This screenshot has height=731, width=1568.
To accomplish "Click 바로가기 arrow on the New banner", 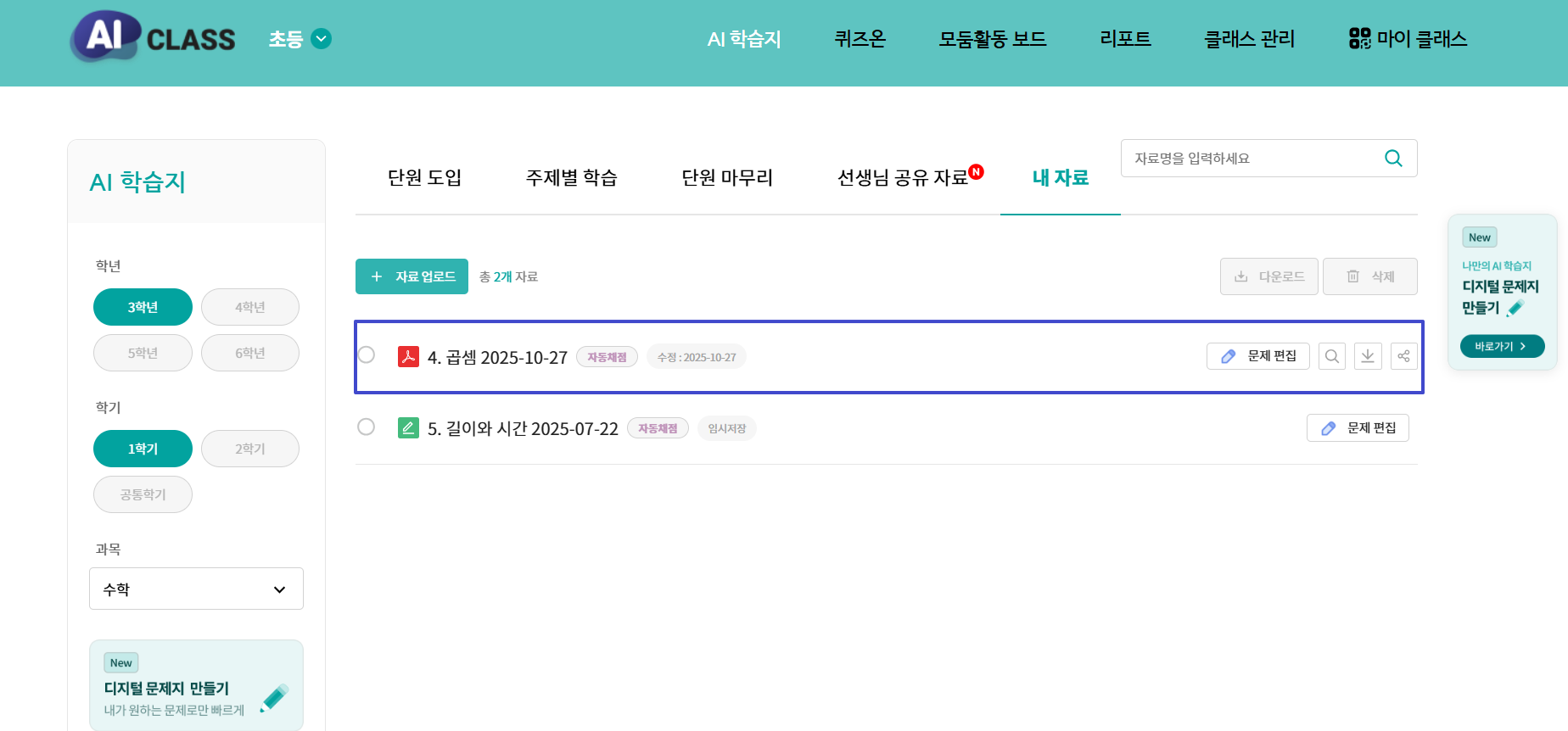I will pos(1501,346).
